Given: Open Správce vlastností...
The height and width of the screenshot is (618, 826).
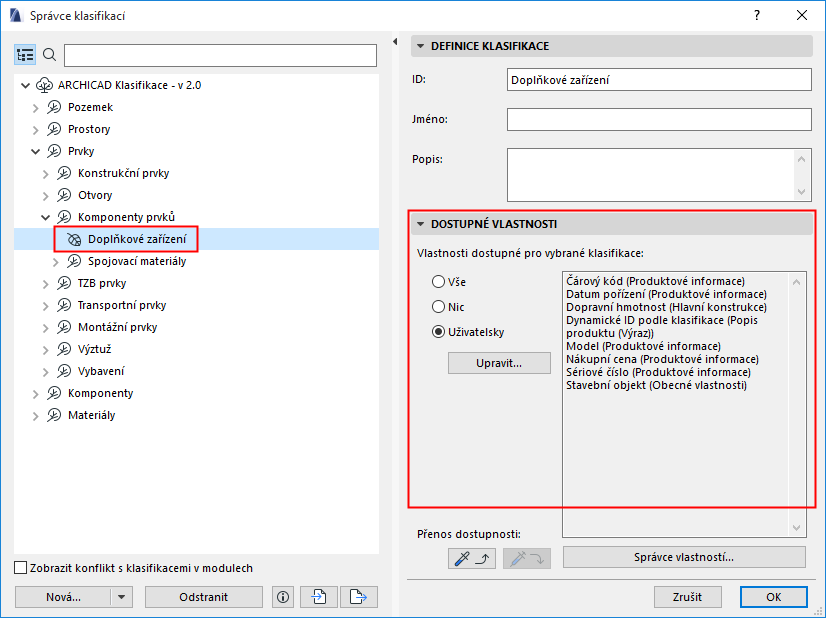Looking at the screenshot, I should pos(684,557).
